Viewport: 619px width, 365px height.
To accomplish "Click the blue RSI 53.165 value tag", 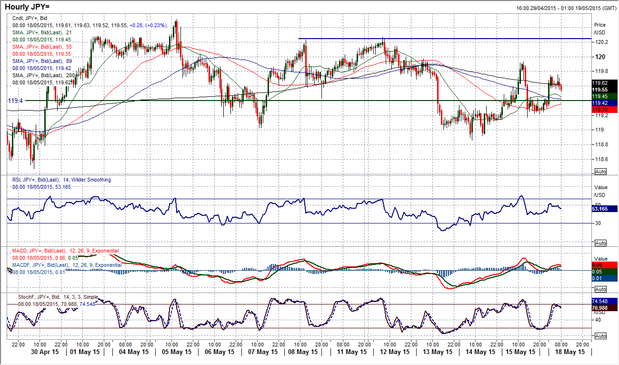I will (x=604, y=209).
